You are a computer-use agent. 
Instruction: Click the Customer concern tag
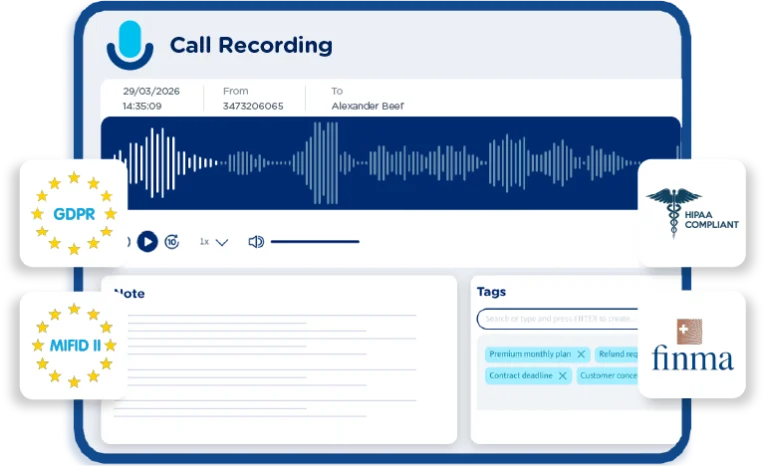click(x=608, y=375)
